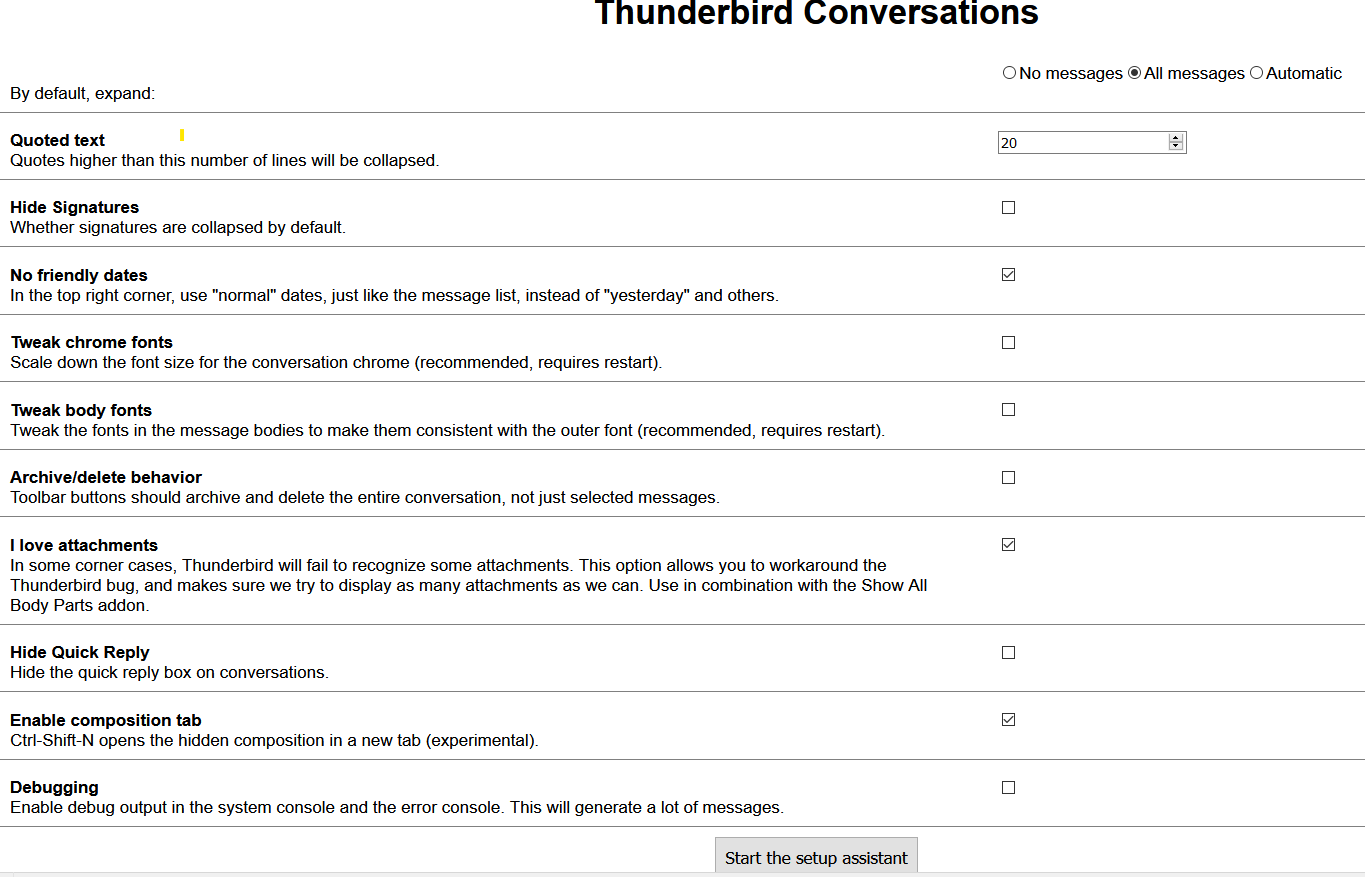Image resolution: width=1365 pixels, height=877 pixels.
Task: Click inside the quoted lines number field
Action: coord(1070,142)
